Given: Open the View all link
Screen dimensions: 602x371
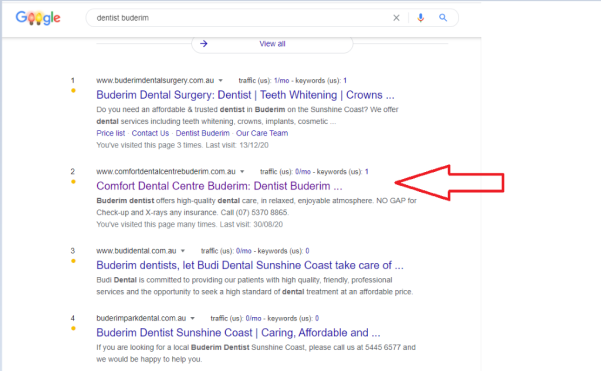Looking at the screenshot, I should coord(272,44).
